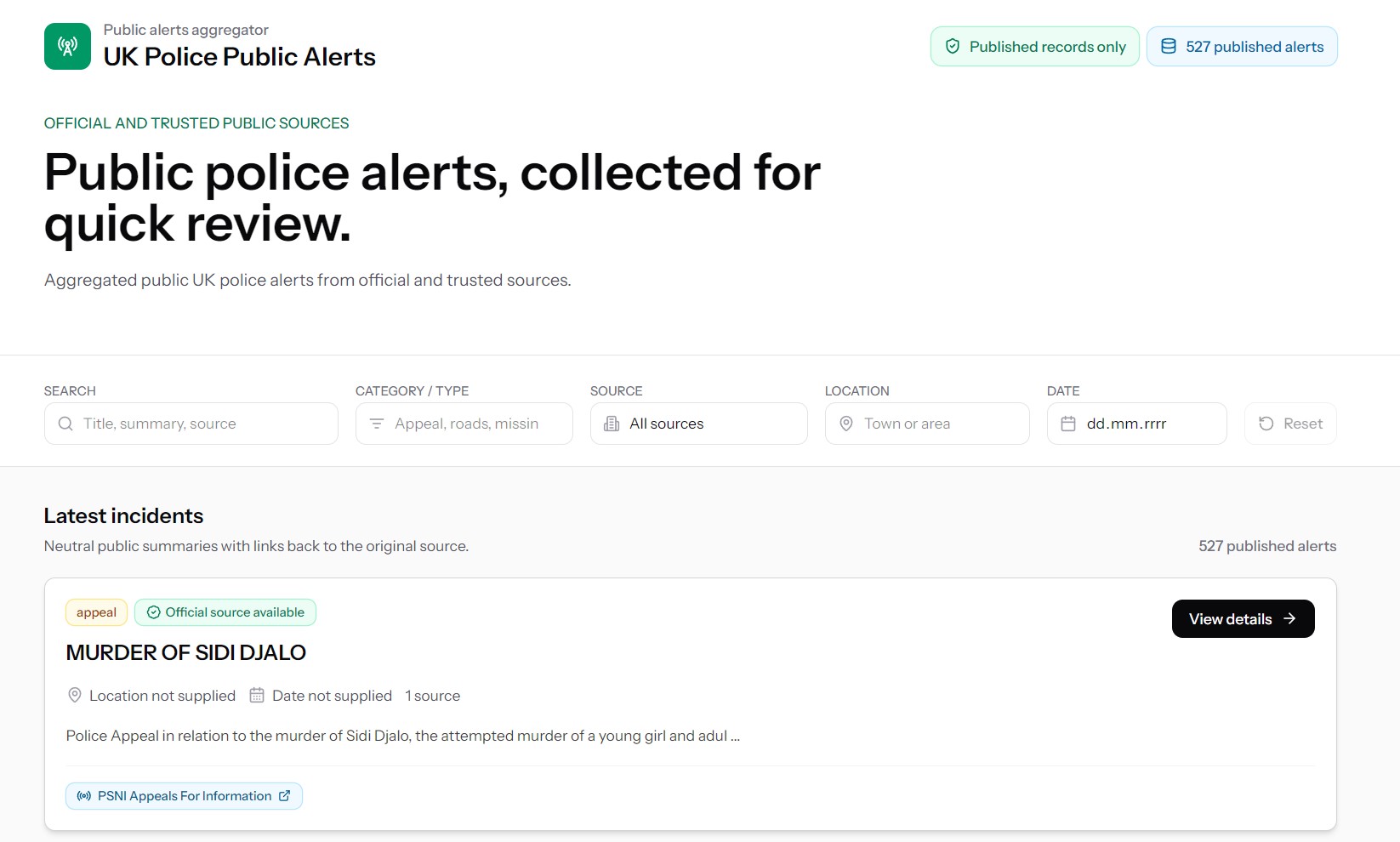Click the Town or area input
The image size is (1400, 842).
pyautogui.click(x=927, y=424)
